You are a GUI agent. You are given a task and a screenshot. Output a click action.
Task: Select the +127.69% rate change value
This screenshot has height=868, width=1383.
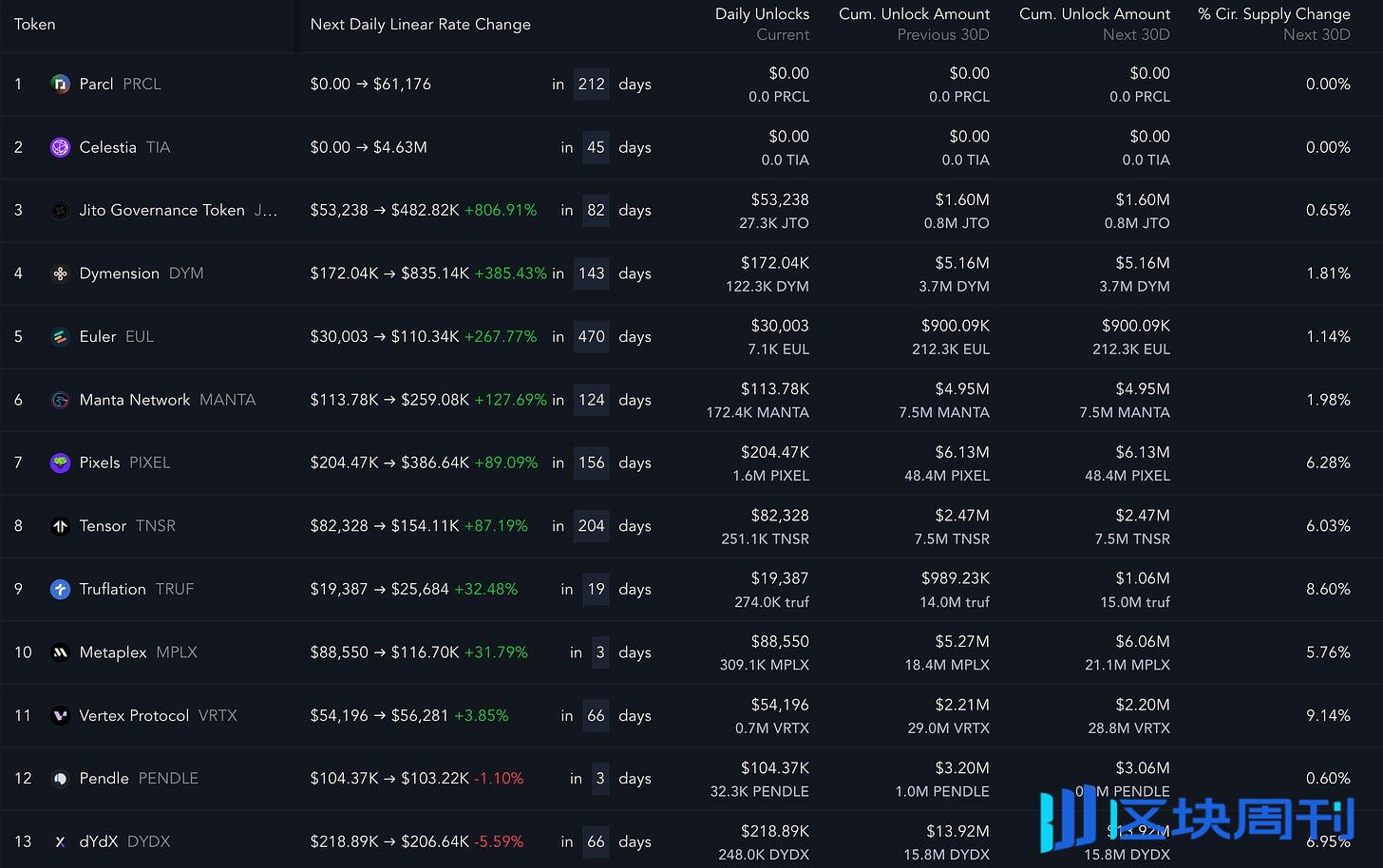[511, 400]
